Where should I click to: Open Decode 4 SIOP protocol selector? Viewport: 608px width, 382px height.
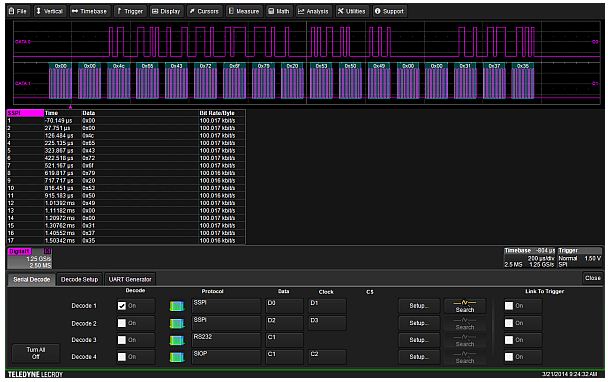[x=226, y=357]
